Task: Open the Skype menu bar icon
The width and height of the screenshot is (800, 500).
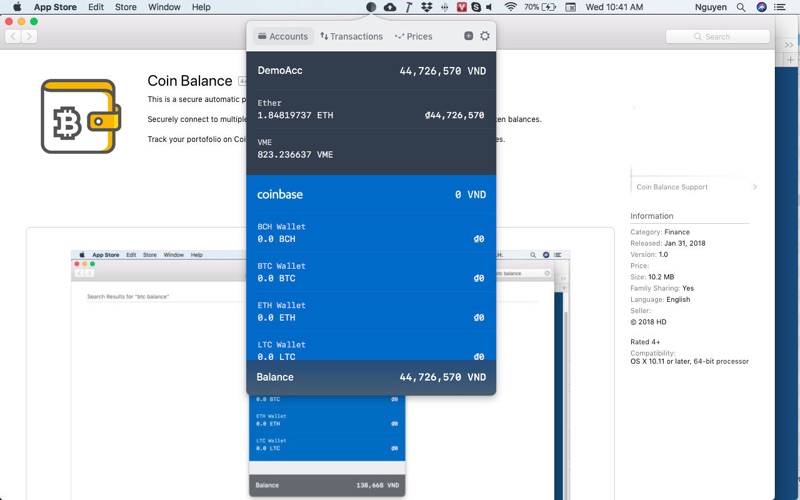Action: (x=476, y=7)
